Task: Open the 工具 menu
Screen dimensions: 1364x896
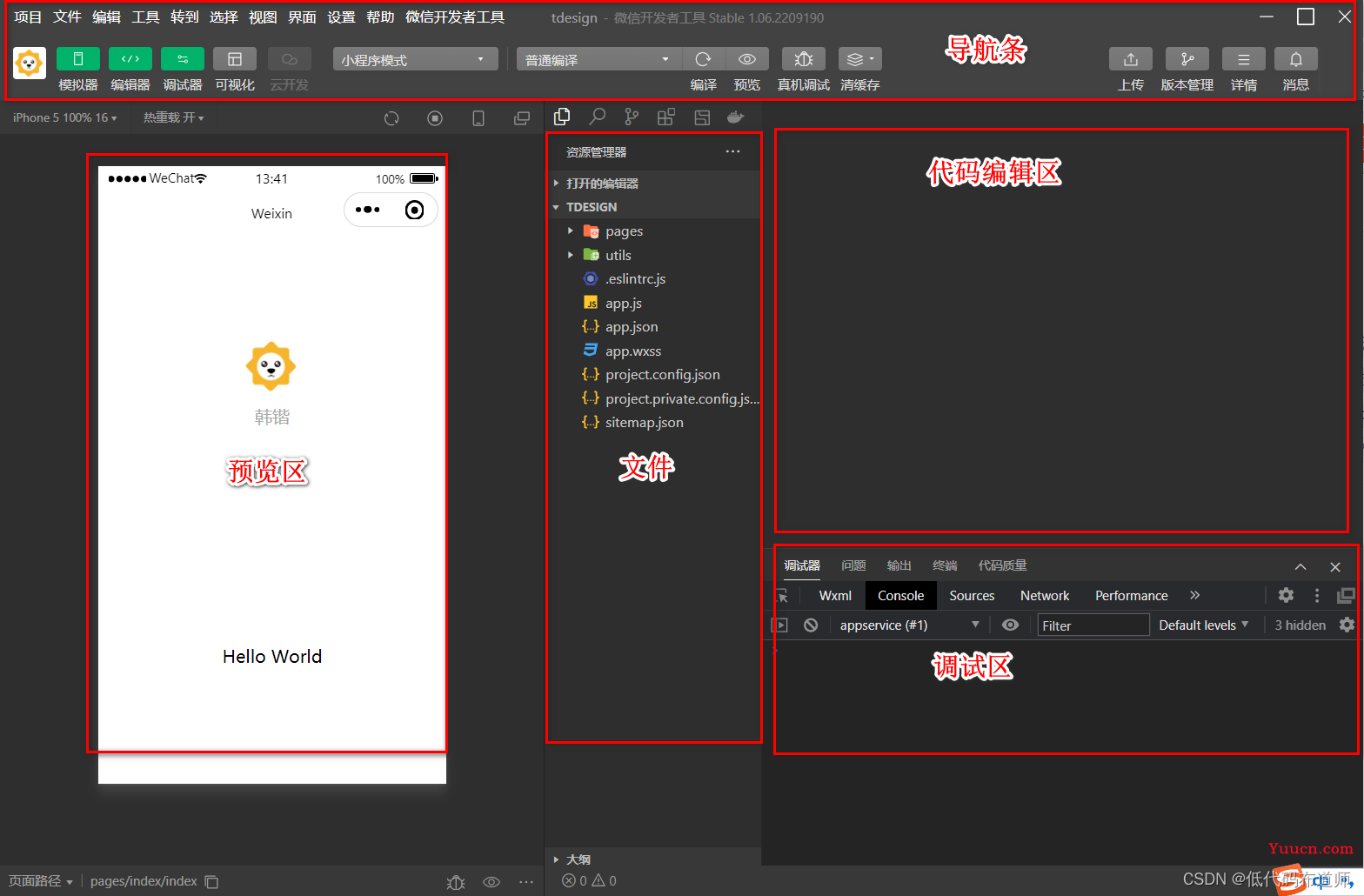Action: 145,17
